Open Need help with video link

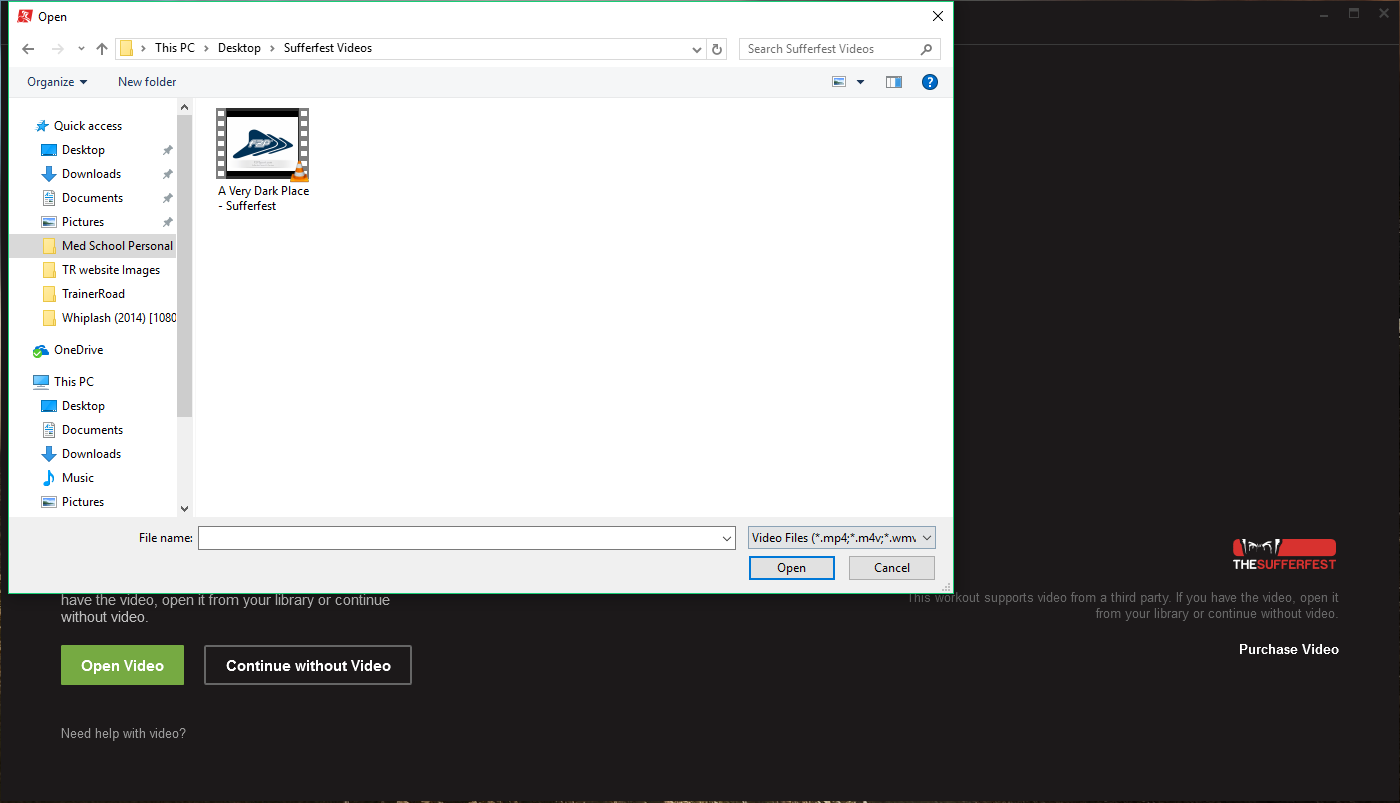pyautogui.click(x=123, y=733)
